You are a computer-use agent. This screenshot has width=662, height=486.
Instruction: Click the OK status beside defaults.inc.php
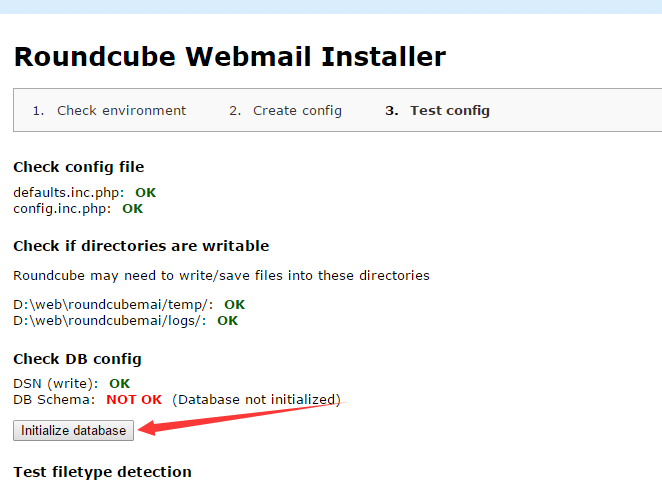point(146,192)
